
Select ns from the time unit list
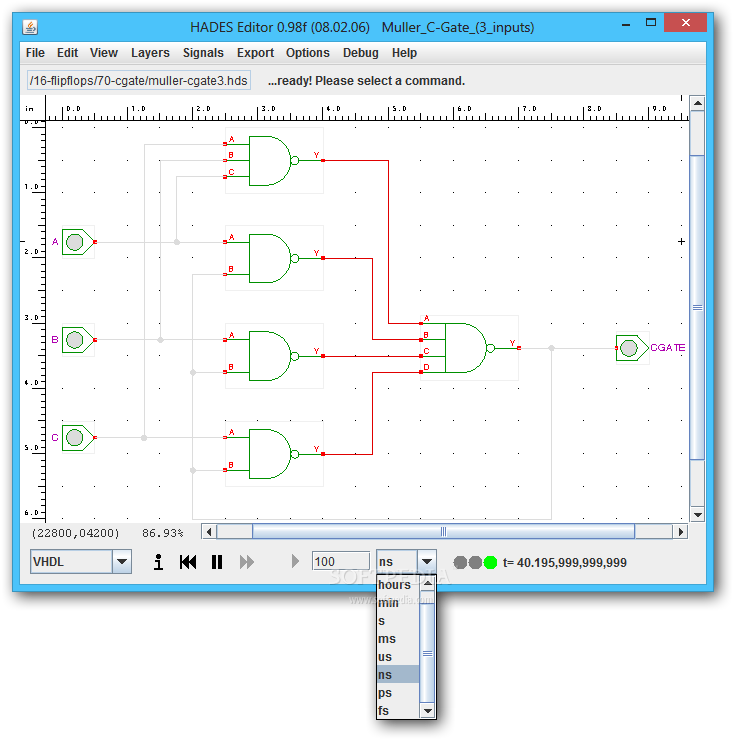[x=398, y=674]
